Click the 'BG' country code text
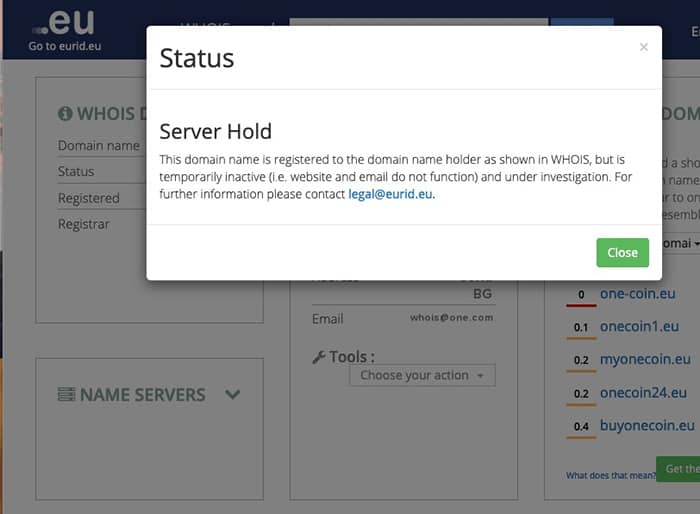 pyautogui.click(x=483, y=294)
